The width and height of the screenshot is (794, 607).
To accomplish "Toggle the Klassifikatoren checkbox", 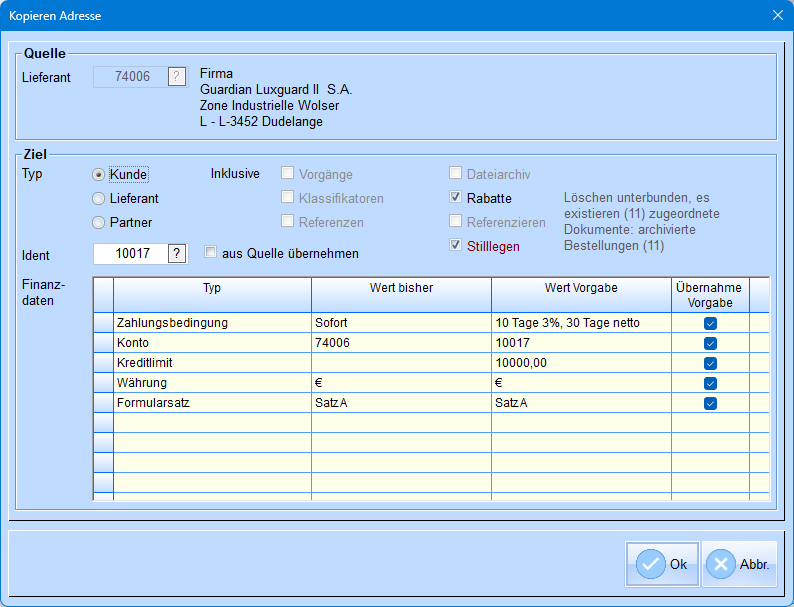I will pyautogui.click(x=287, y=197).
